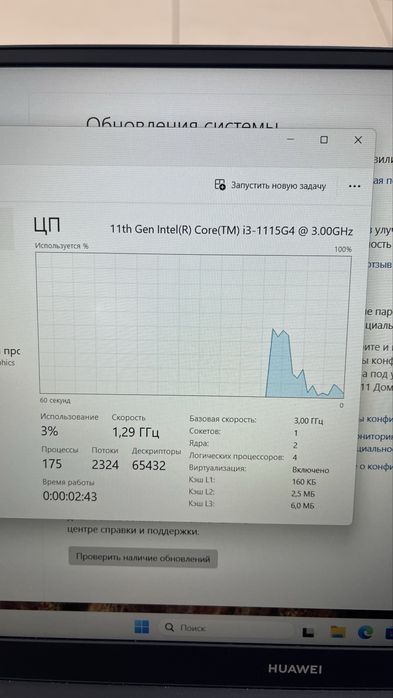The height and width of the screenshot is (698, 393).
Task: Launch File Explorer from the taskbar
Action: pos(338,631)
